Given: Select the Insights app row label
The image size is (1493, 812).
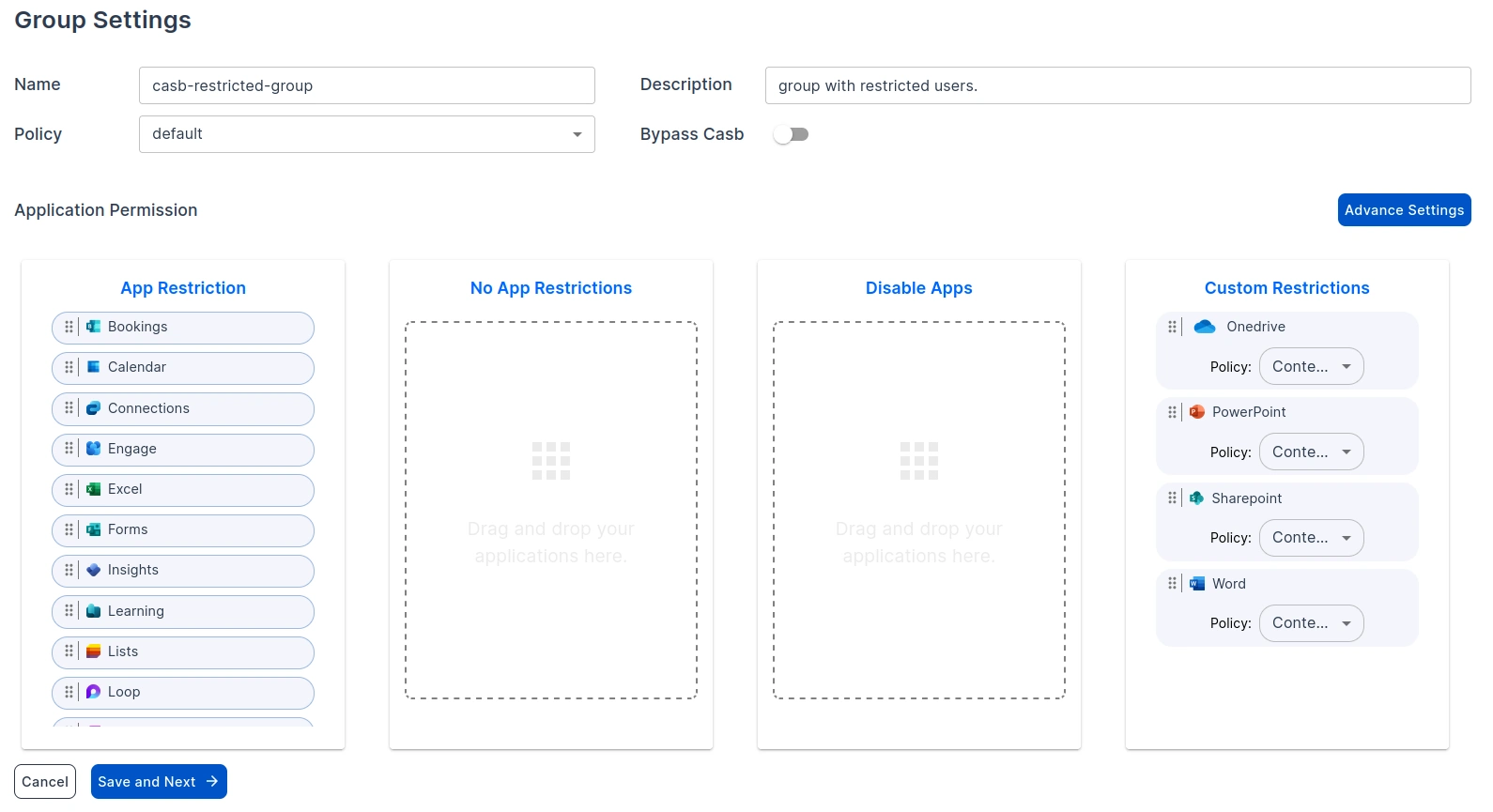Looking at the screenshot, I should pos(133,570).
